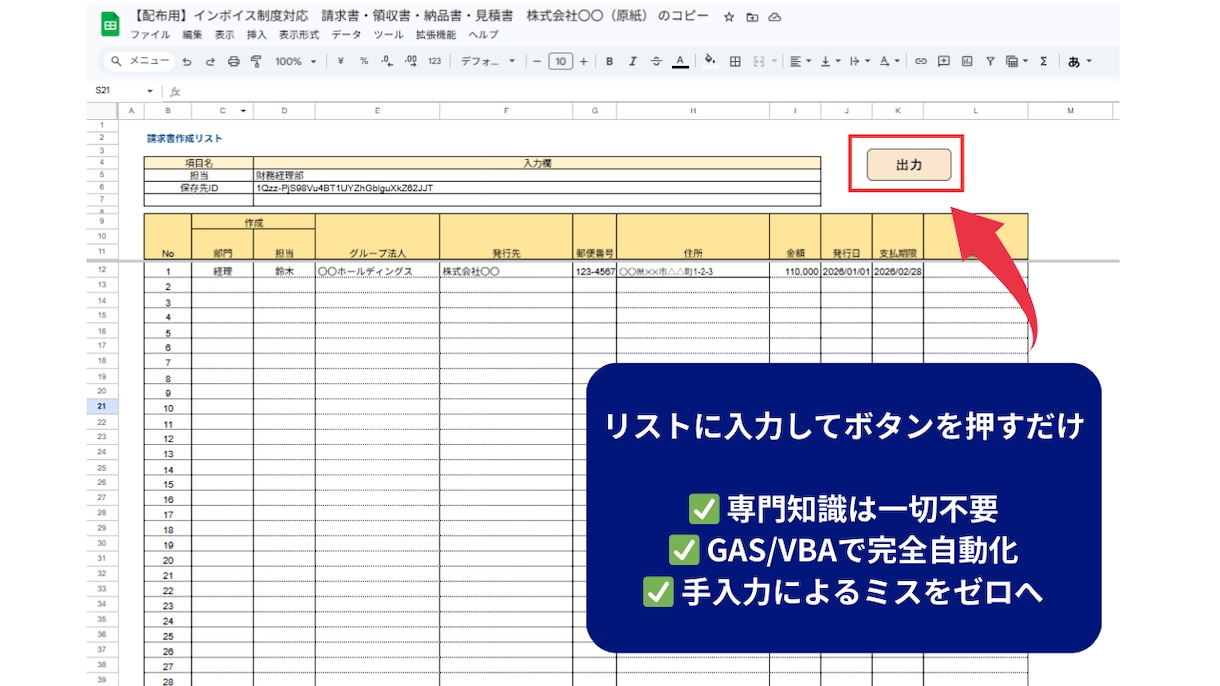This screenshot has width=1220, height=686.
Task: Open the fill color picker
Action: point(710,61)
